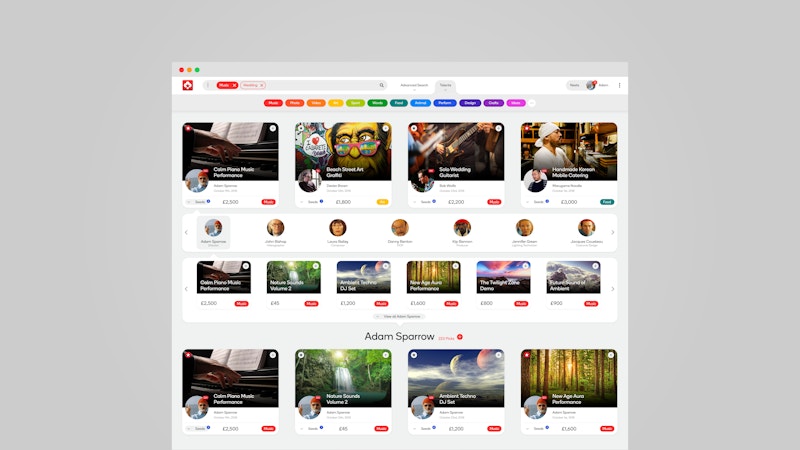Open the Advanced Search tab
Viewport: 800px width, 450px height.
pyautogui.click(x=414, y=85)
